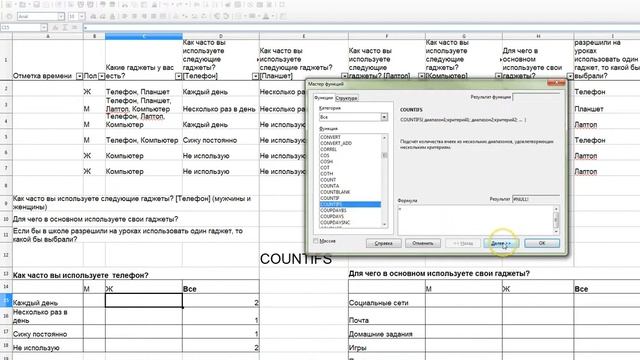Click the formula bar input line

361,27
